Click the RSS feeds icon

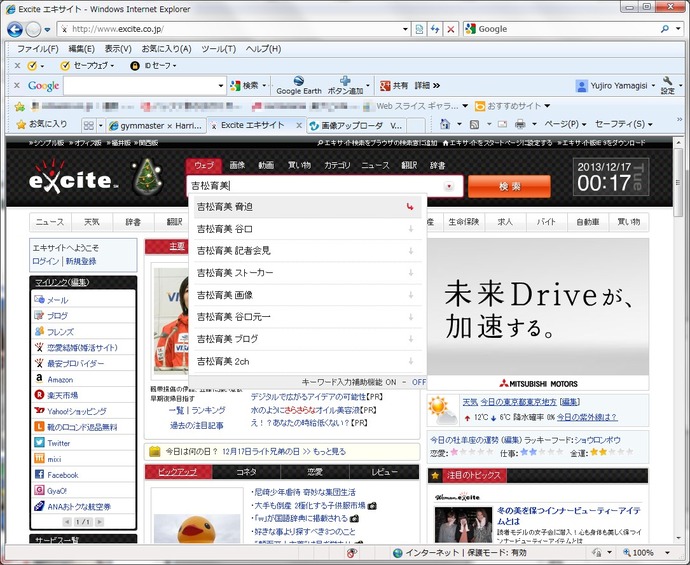[474, 125]
